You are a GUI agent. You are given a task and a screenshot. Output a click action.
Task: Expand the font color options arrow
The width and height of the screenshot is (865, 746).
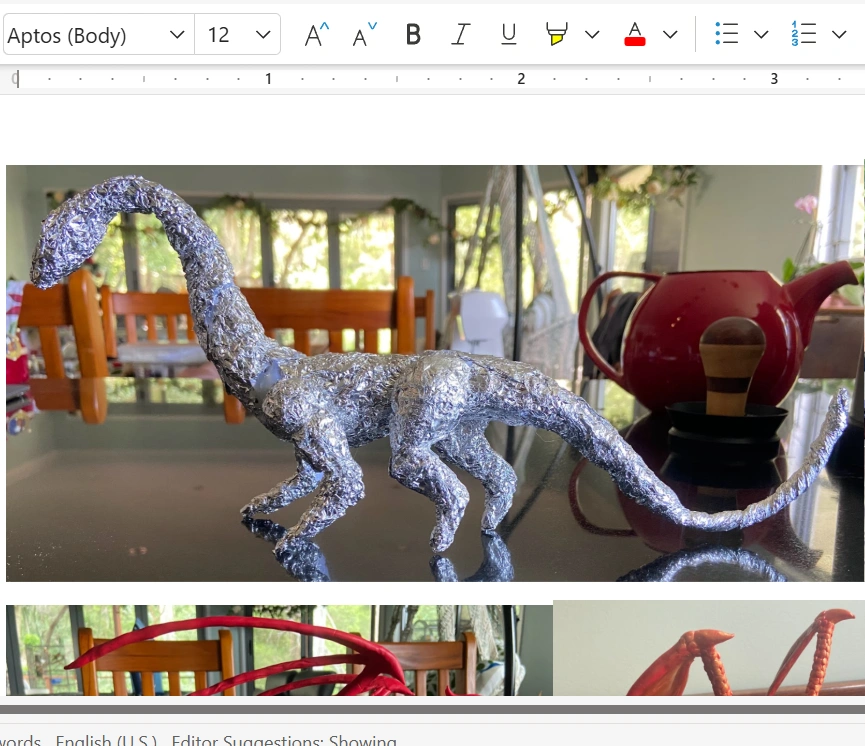670,35
